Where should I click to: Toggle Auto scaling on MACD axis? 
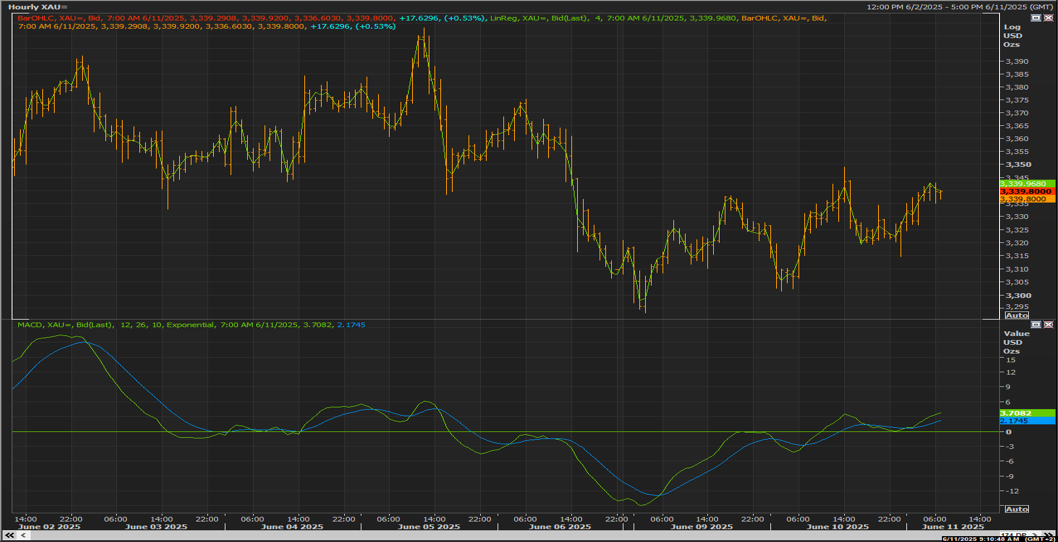1017,509
